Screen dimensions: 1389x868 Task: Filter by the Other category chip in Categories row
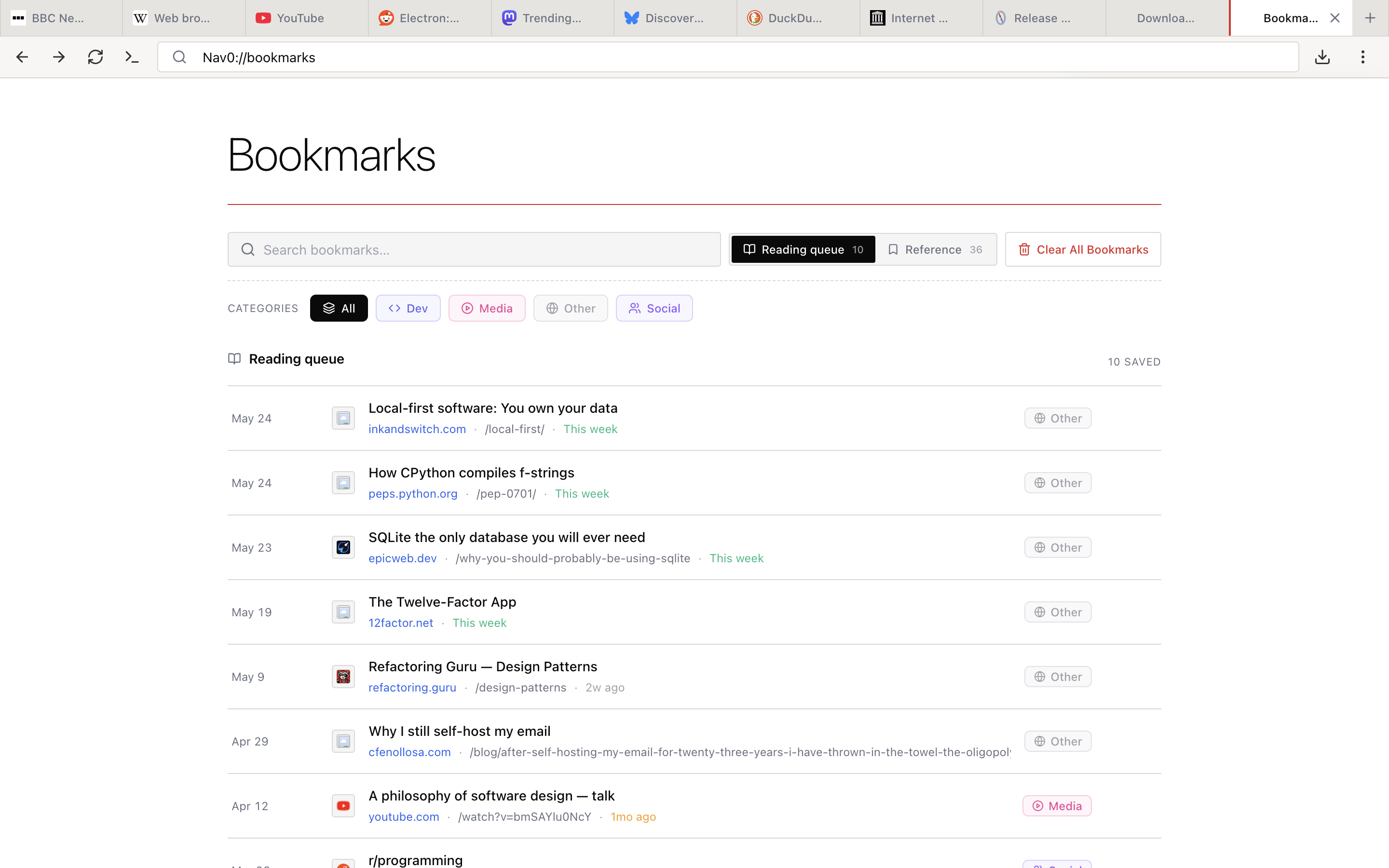[571, 308]
